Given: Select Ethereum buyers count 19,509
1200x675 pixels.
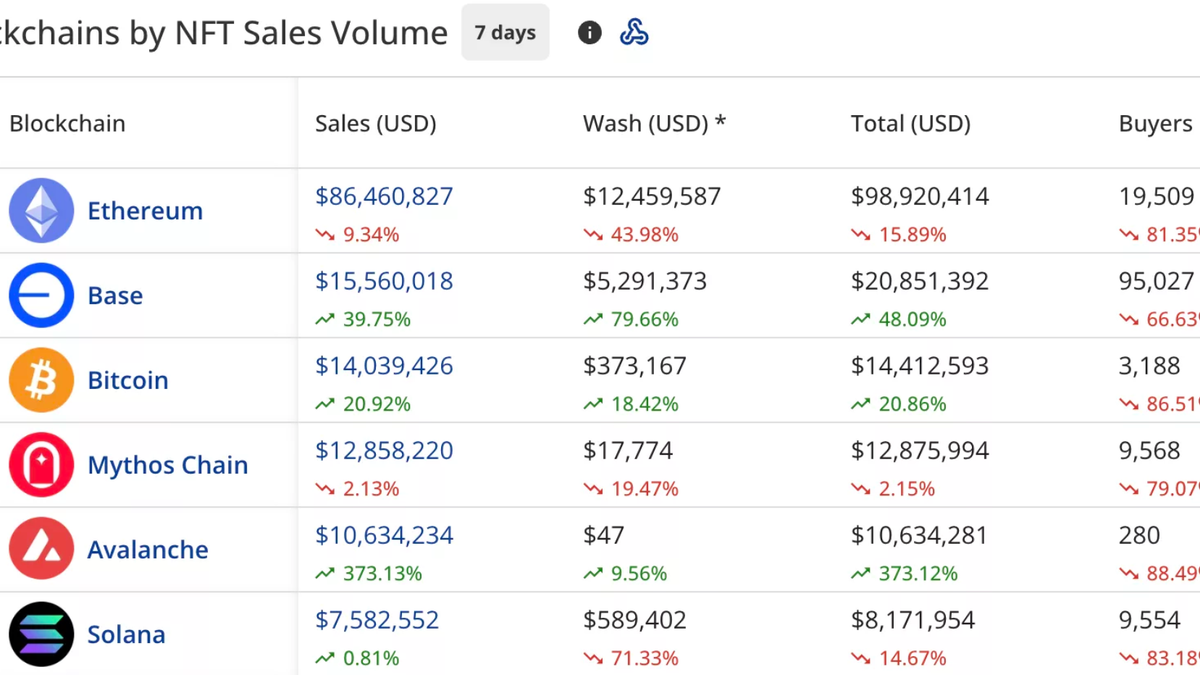Looking at the screenshot, I should pyautogui.click(x=1157, y=196).
